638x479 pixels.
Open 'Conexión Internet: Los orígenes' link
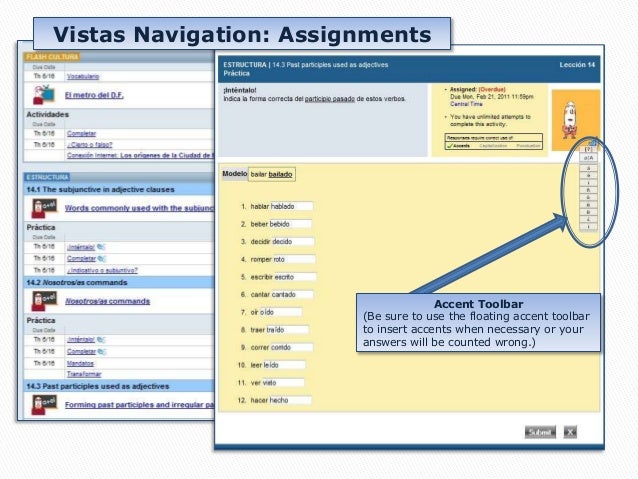140,155
